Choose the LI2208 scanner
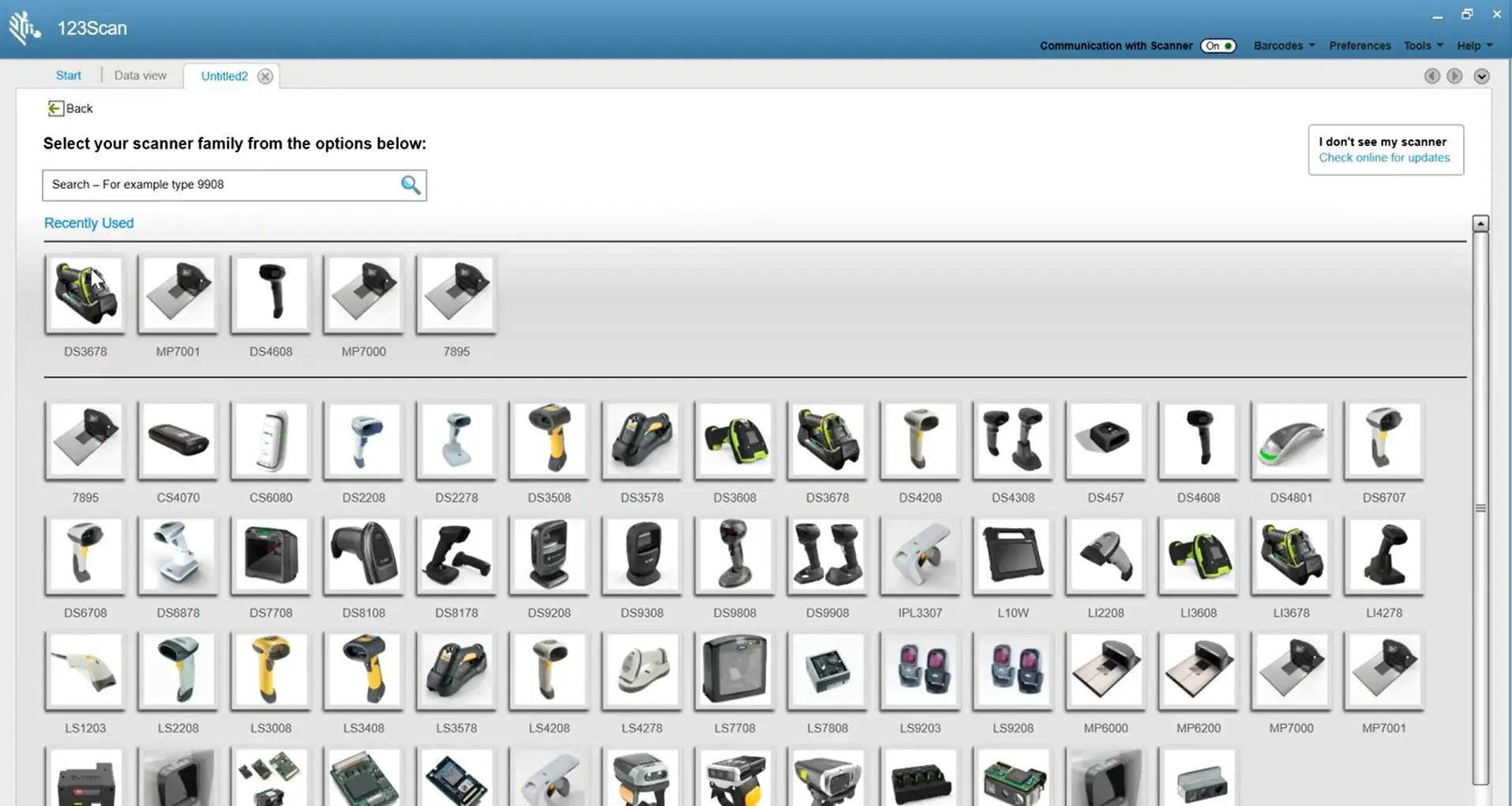 pos(1105,556)
